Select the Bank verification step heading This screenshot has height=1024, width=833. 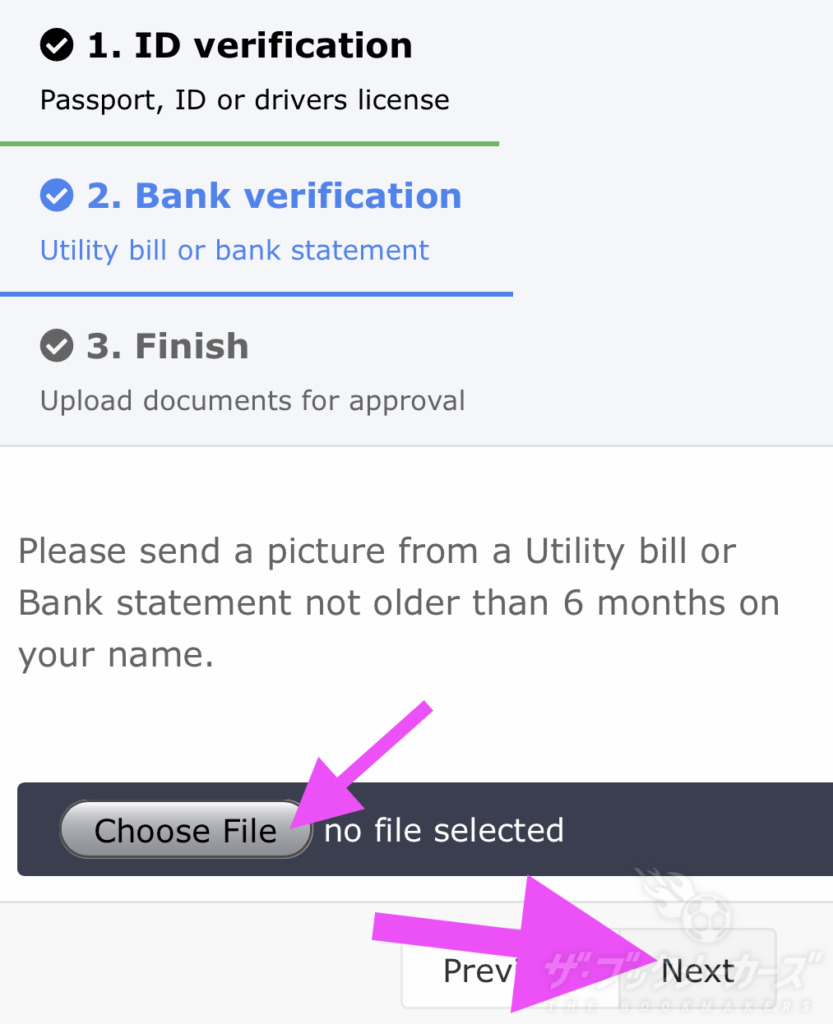click(x=274, y=196)
